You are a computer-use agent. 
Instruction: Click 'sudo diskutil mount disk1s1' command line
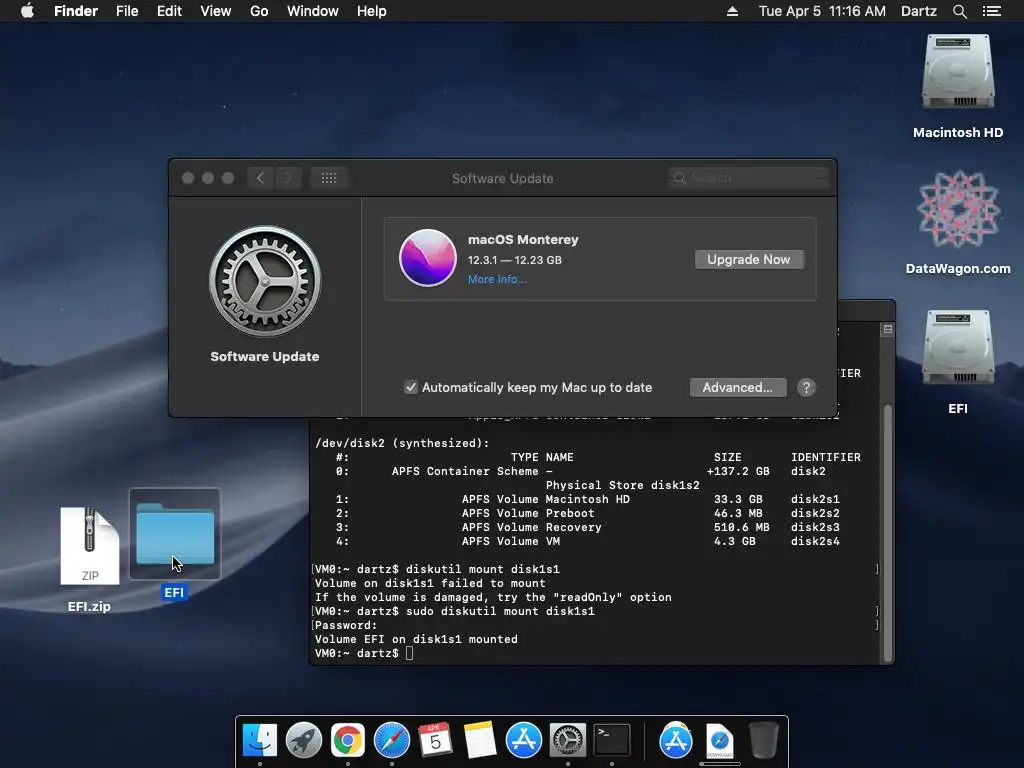(500, 611)
